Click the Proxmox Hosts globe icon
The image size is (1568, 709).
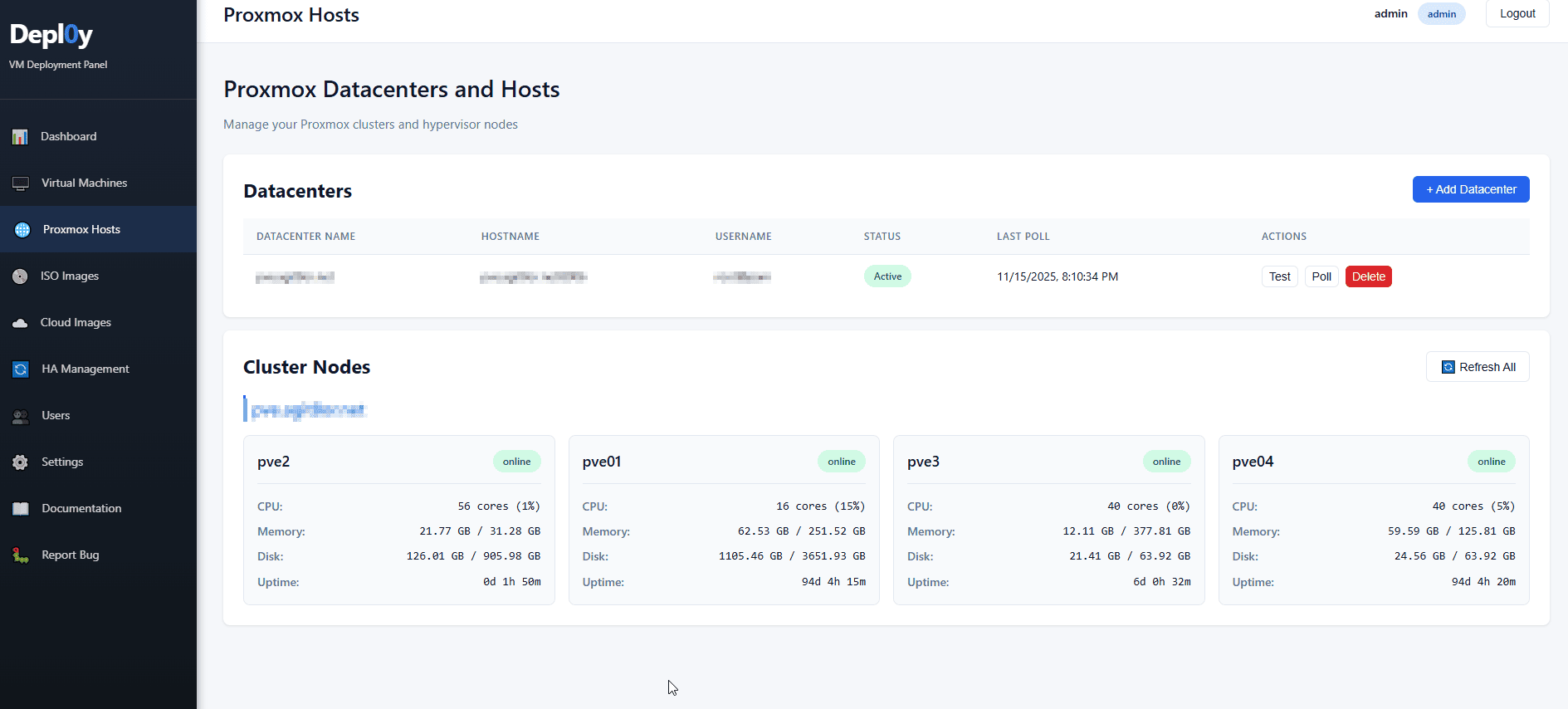(x=22, y=230)
